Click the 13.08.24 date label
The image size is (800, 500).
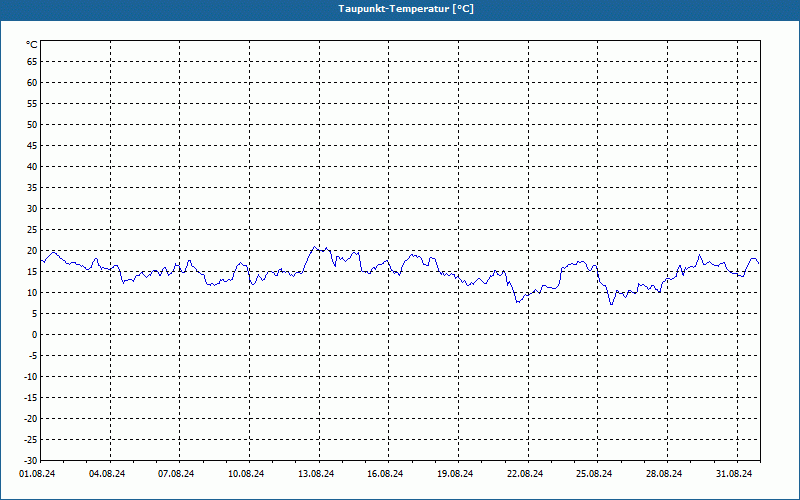coord(316,474)
